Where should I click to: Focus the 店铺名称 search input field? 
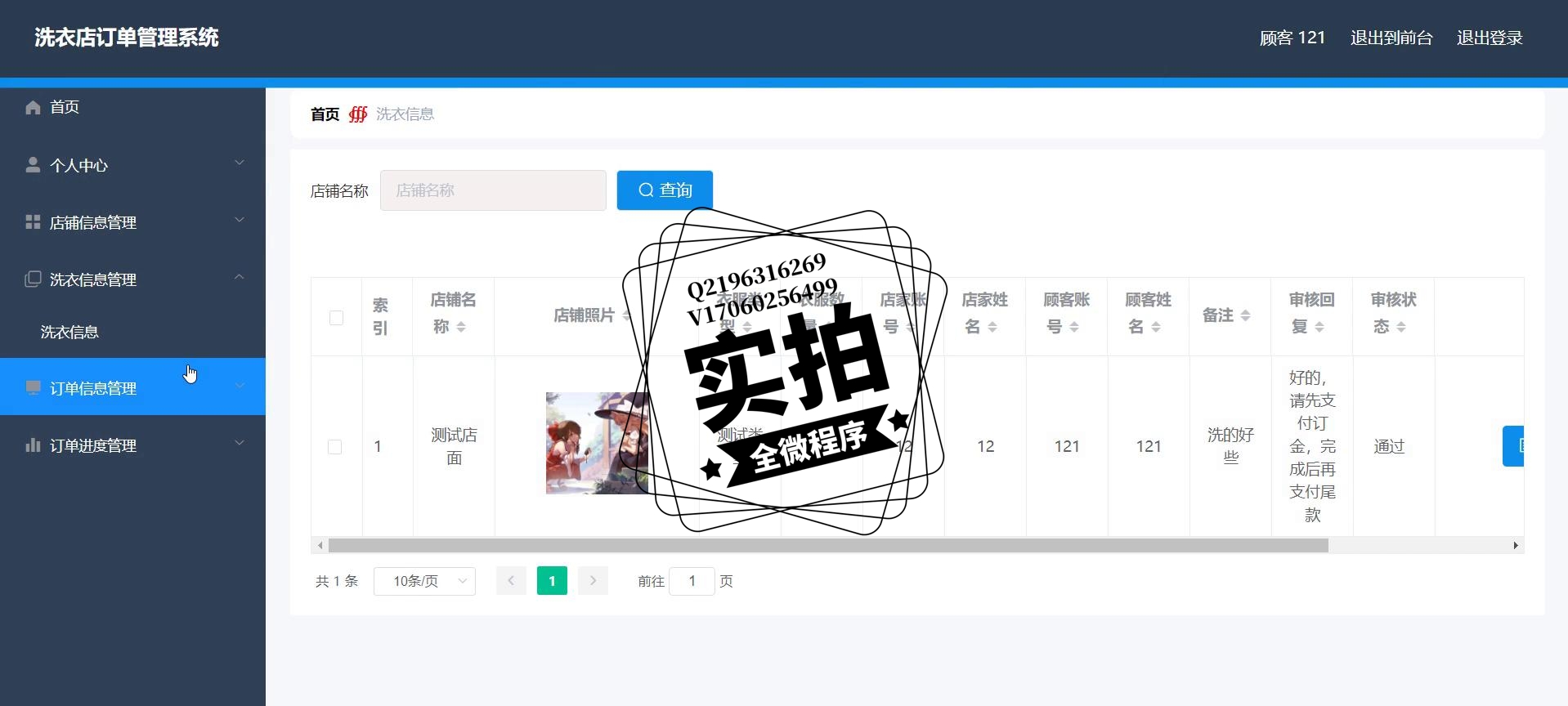click(x=493, y=190)
